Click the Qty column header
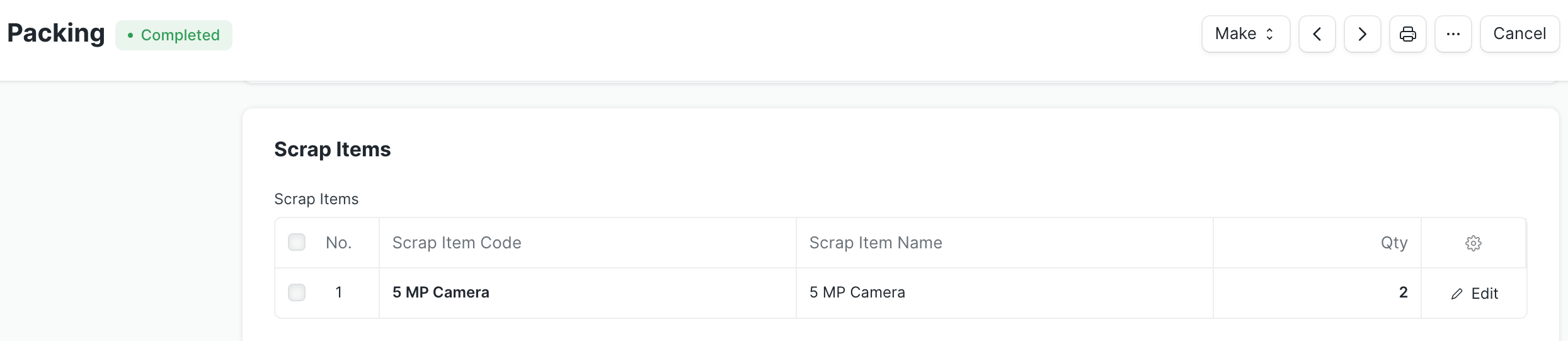 coord(1393,243)
